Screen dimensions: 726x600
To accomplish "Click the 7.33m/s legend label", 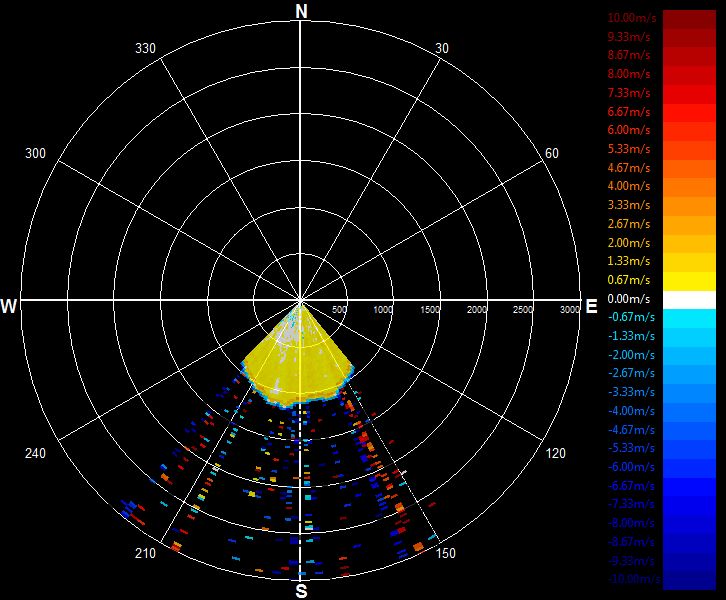I will pyautogui.click(x=629, y=93).
